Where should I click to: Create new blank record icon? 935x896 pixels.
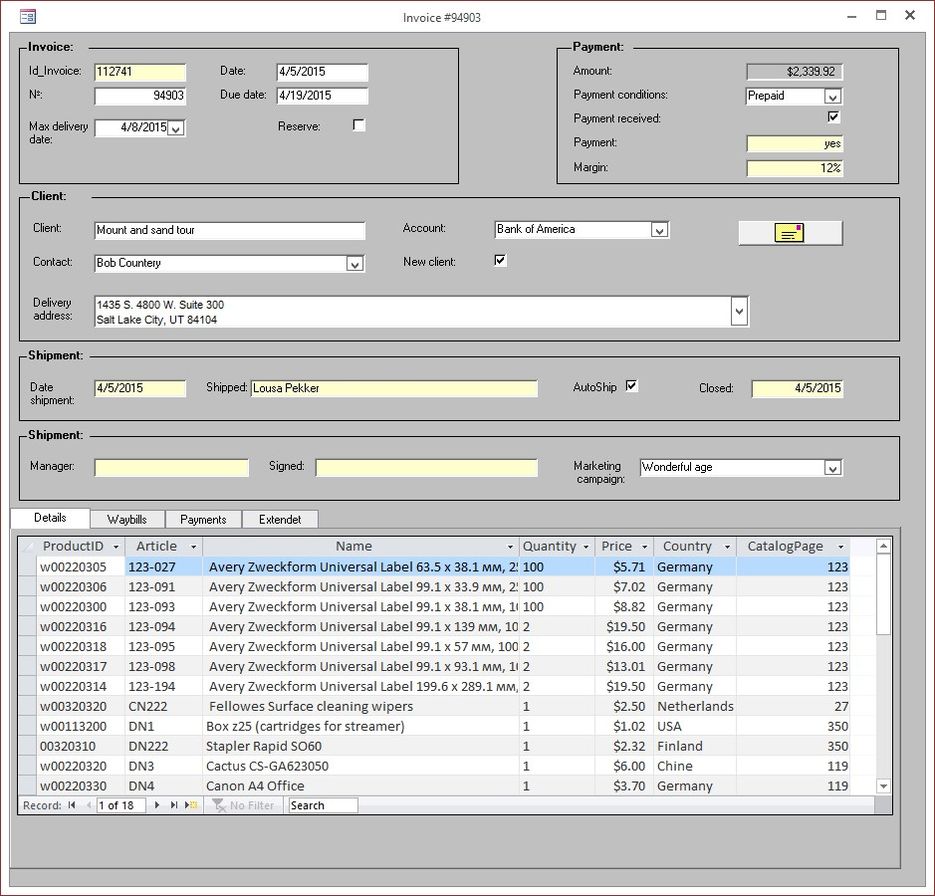(191, 805)
